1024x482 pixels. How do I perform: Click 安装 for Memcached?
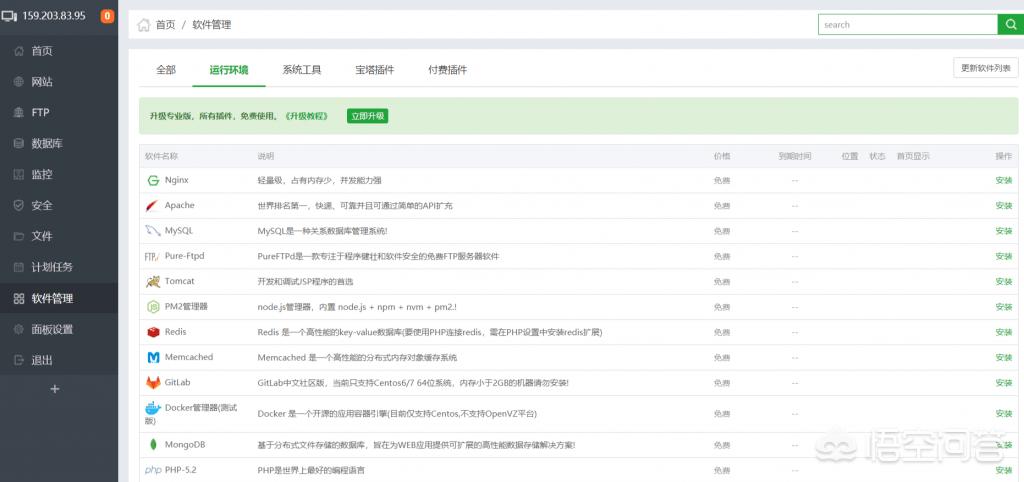click(1003, 358)
